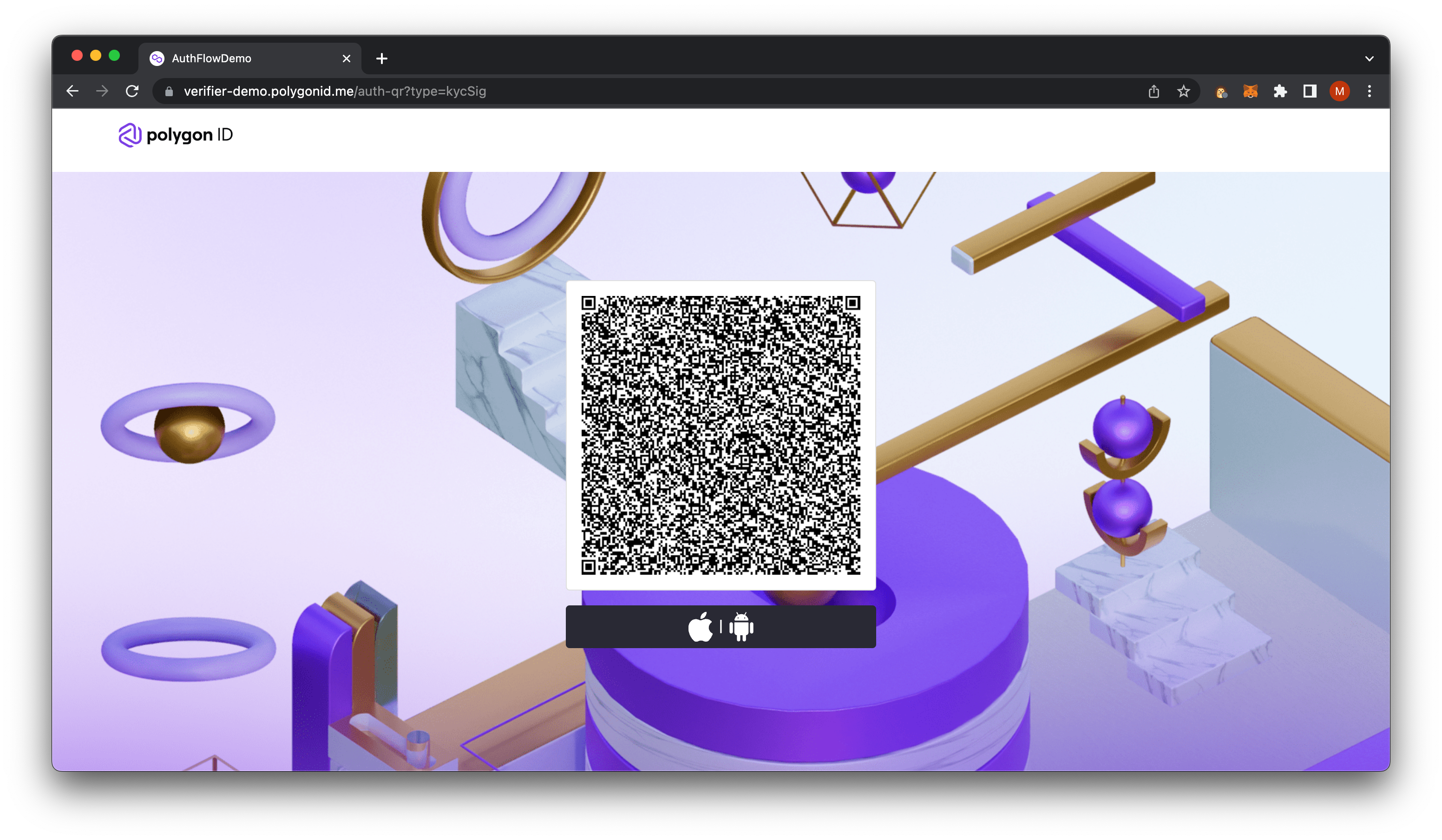Viewport: 1442px width, 840px height.
Task: Open the Extensions puzzle piece menu
Action: click(x=1280, y=92)
